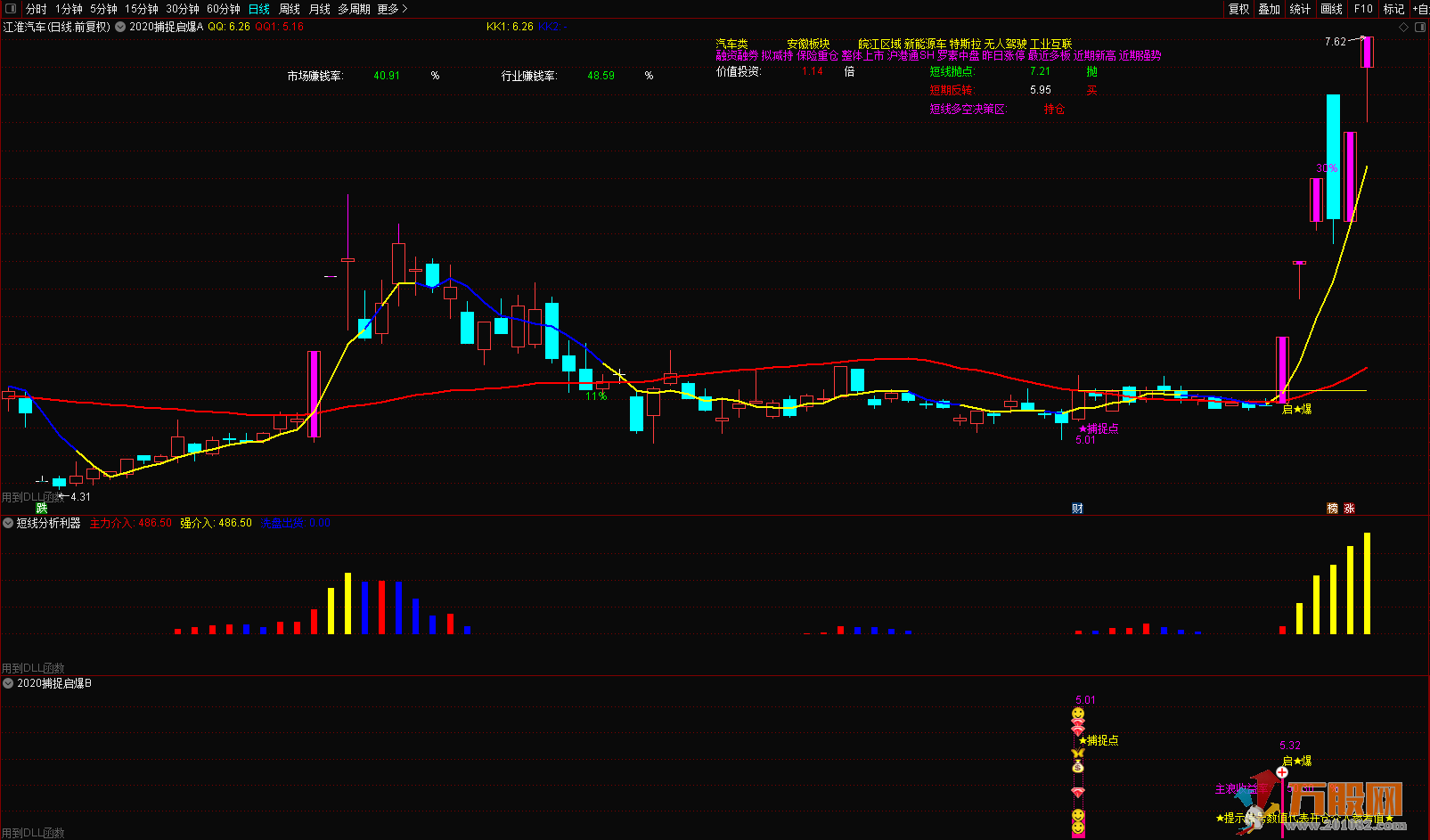1430x840 pixels.
Task: Click the money bag signal icon
Action: [x=1078, y=766]
